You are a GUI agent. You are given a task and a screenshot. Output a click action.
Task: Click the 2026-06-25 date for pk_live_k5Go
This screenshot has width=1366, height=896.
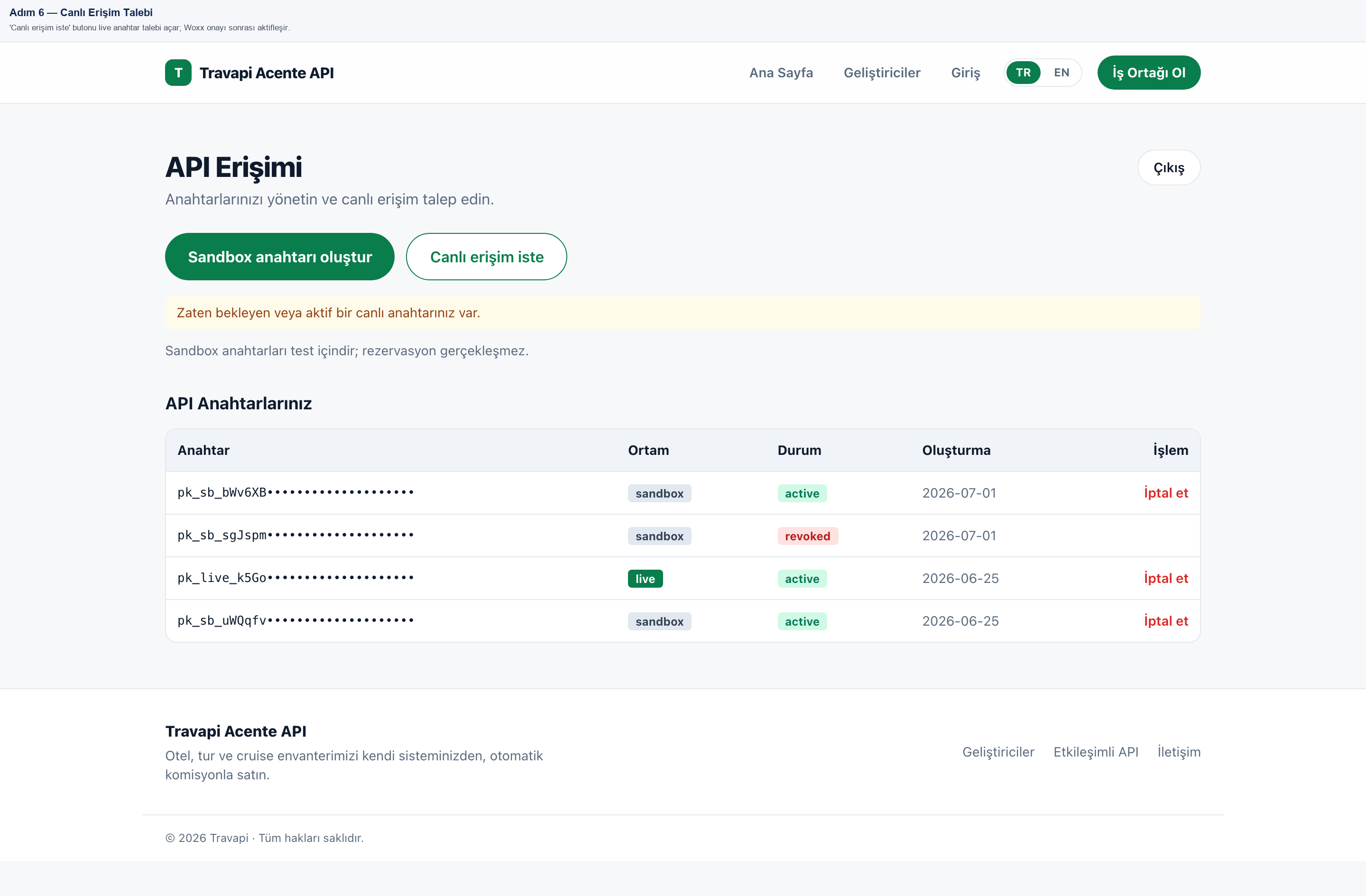960,579
